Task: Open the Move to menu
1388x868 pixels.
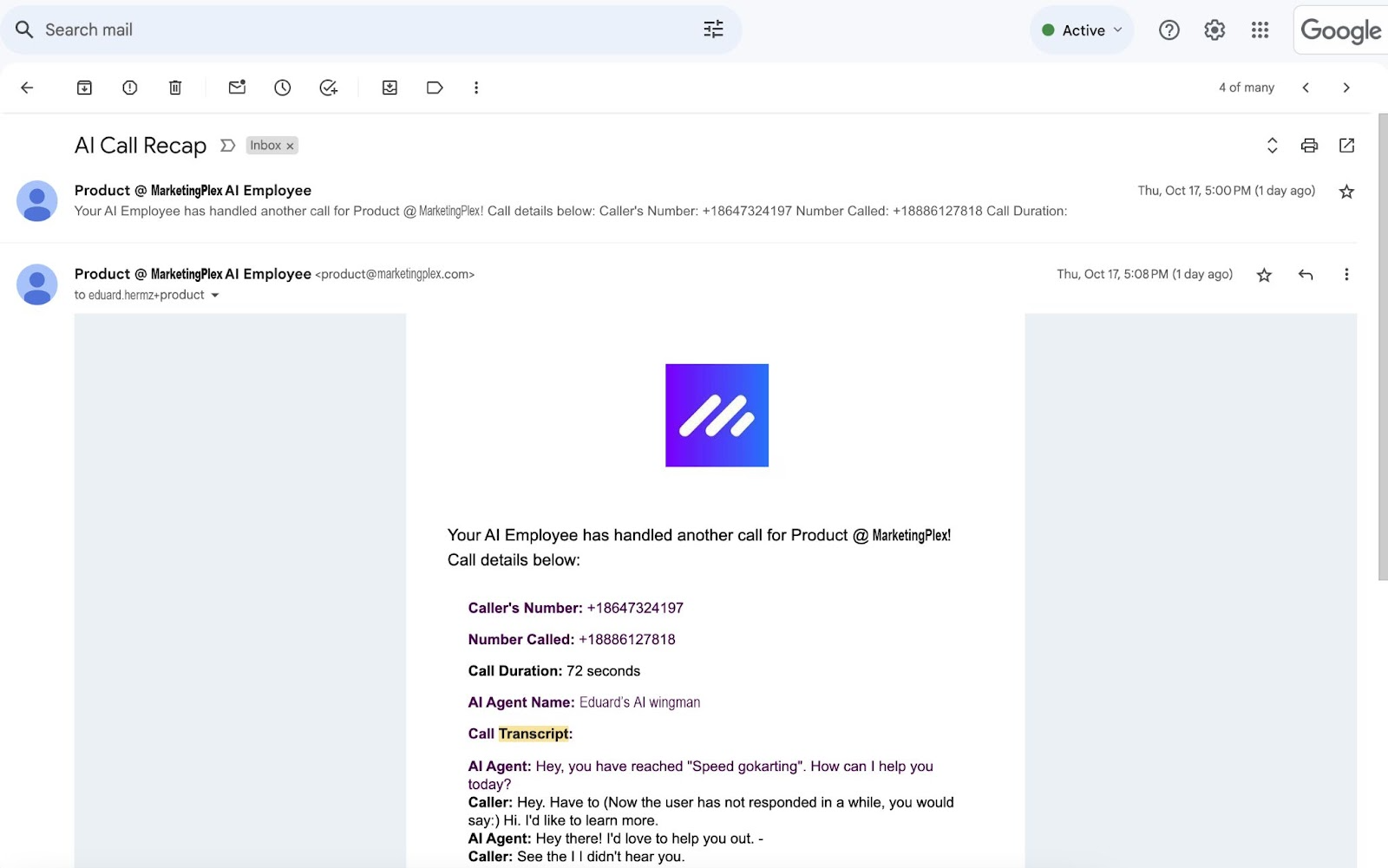Action: pyautogui.click(x=390, y=88)
